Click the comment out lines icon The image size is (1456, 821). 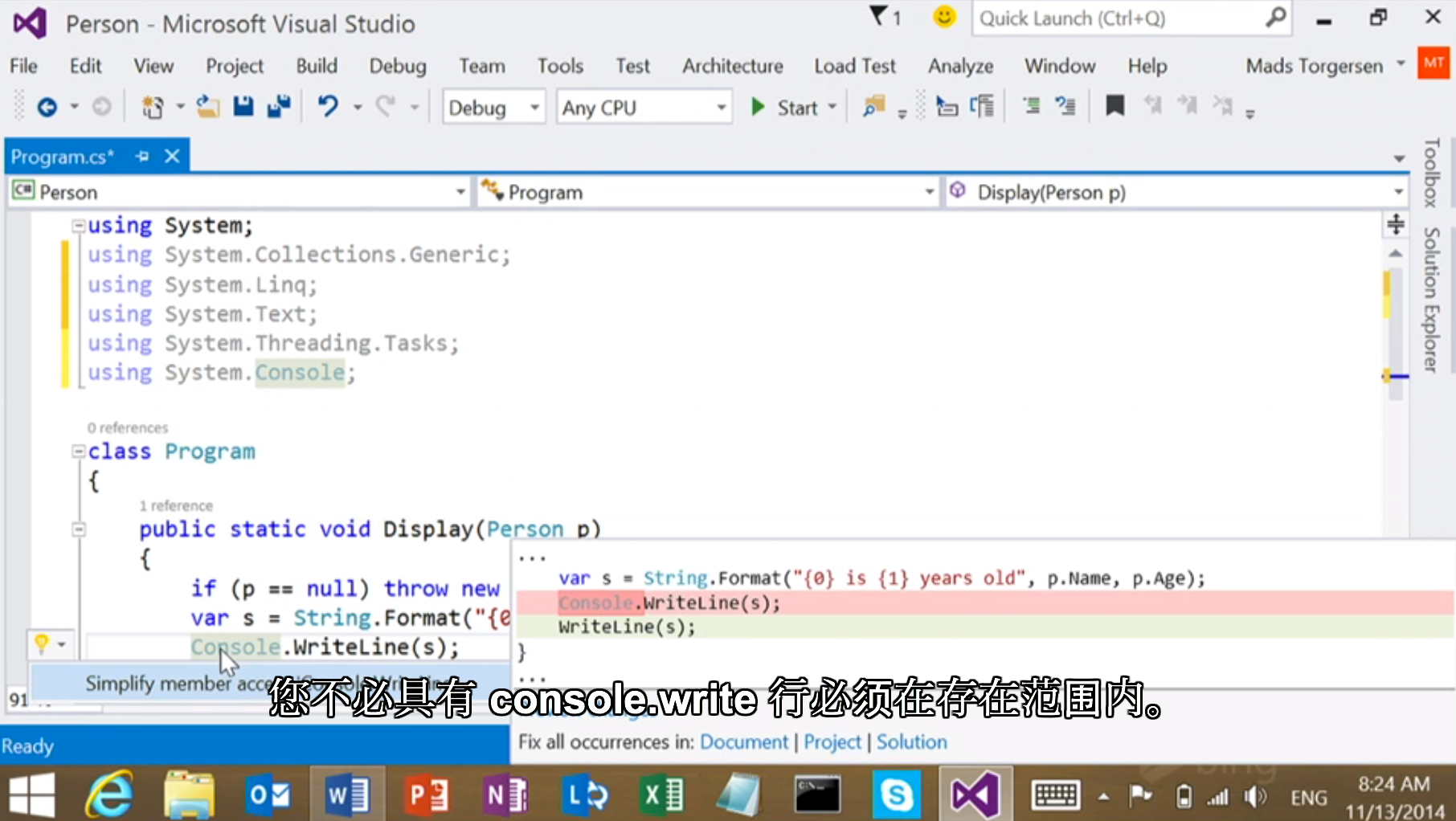1031,107
